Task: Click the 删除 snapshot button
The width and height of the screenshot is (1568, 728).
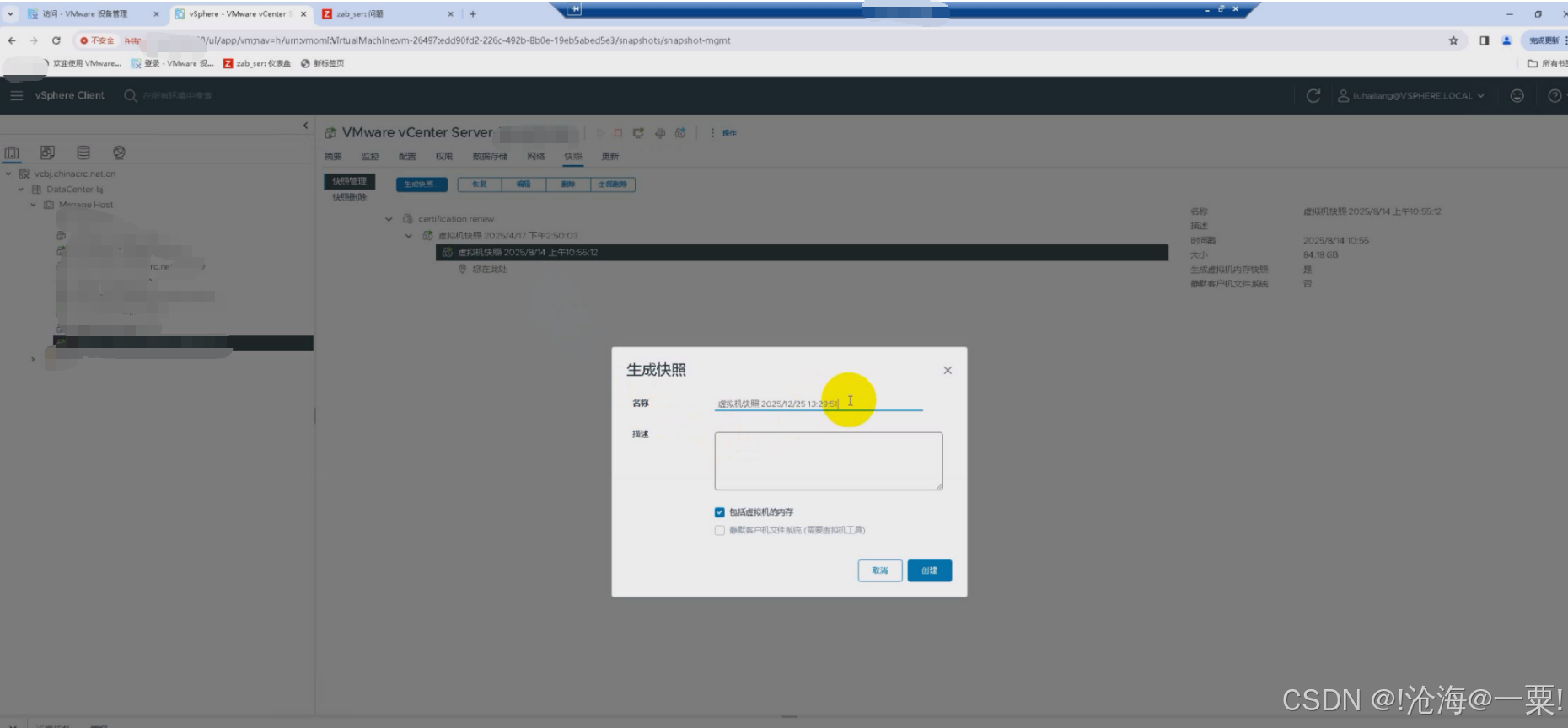Action: pyautogui.click(x=568, y=185)
